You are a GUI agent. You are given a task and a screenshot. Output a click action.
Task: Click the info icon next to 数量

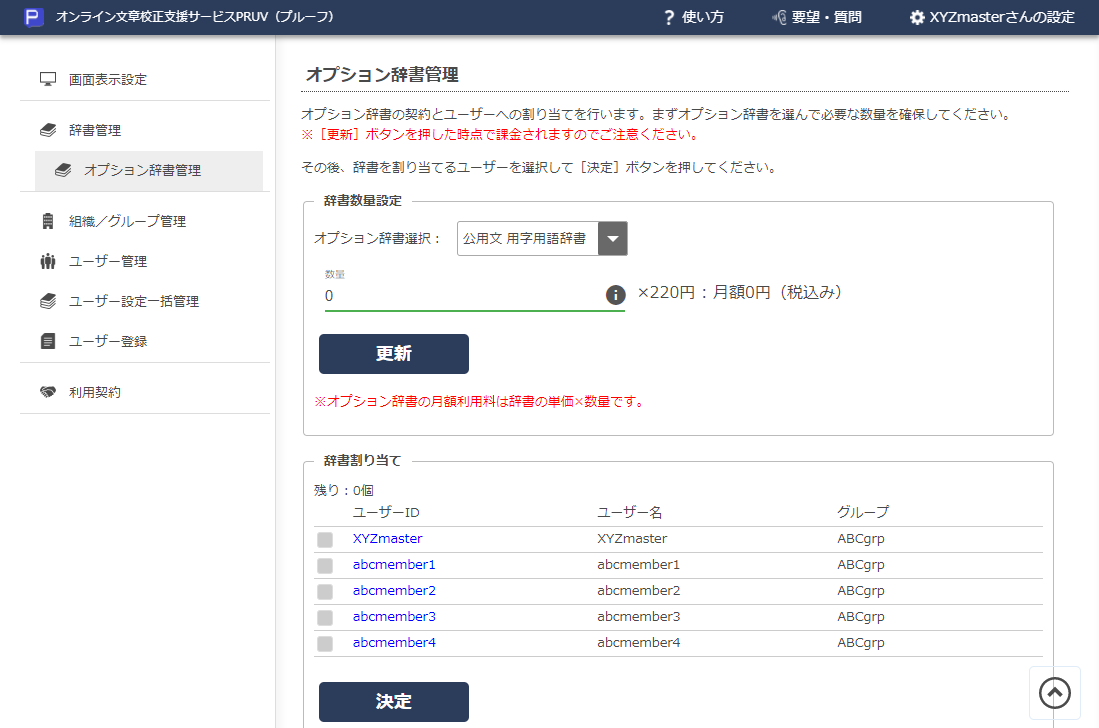[616, 294]
